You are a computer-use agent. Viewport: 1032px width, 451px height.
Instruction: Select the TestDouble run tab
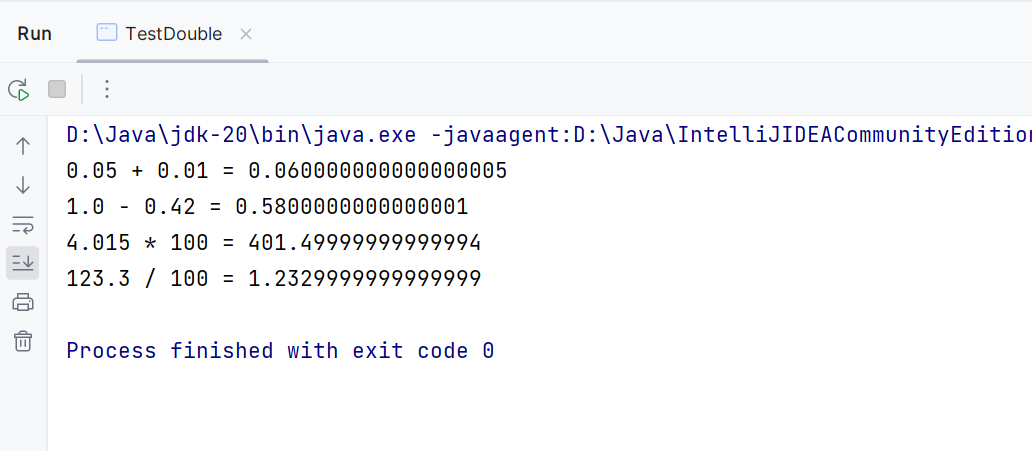[x=173, y=33]
